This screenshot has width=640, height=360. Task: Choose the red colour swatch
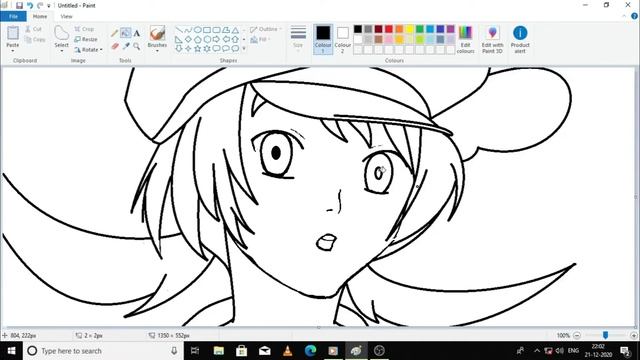pos(389,29)
